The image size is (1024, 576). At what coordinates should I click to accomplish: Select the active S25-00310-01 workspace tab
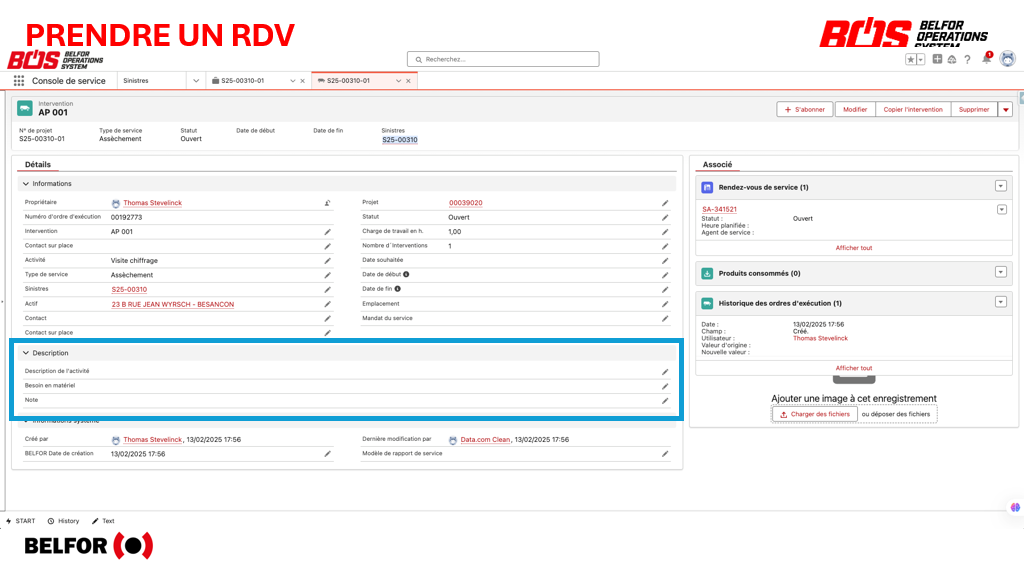[x=348, y=81]
